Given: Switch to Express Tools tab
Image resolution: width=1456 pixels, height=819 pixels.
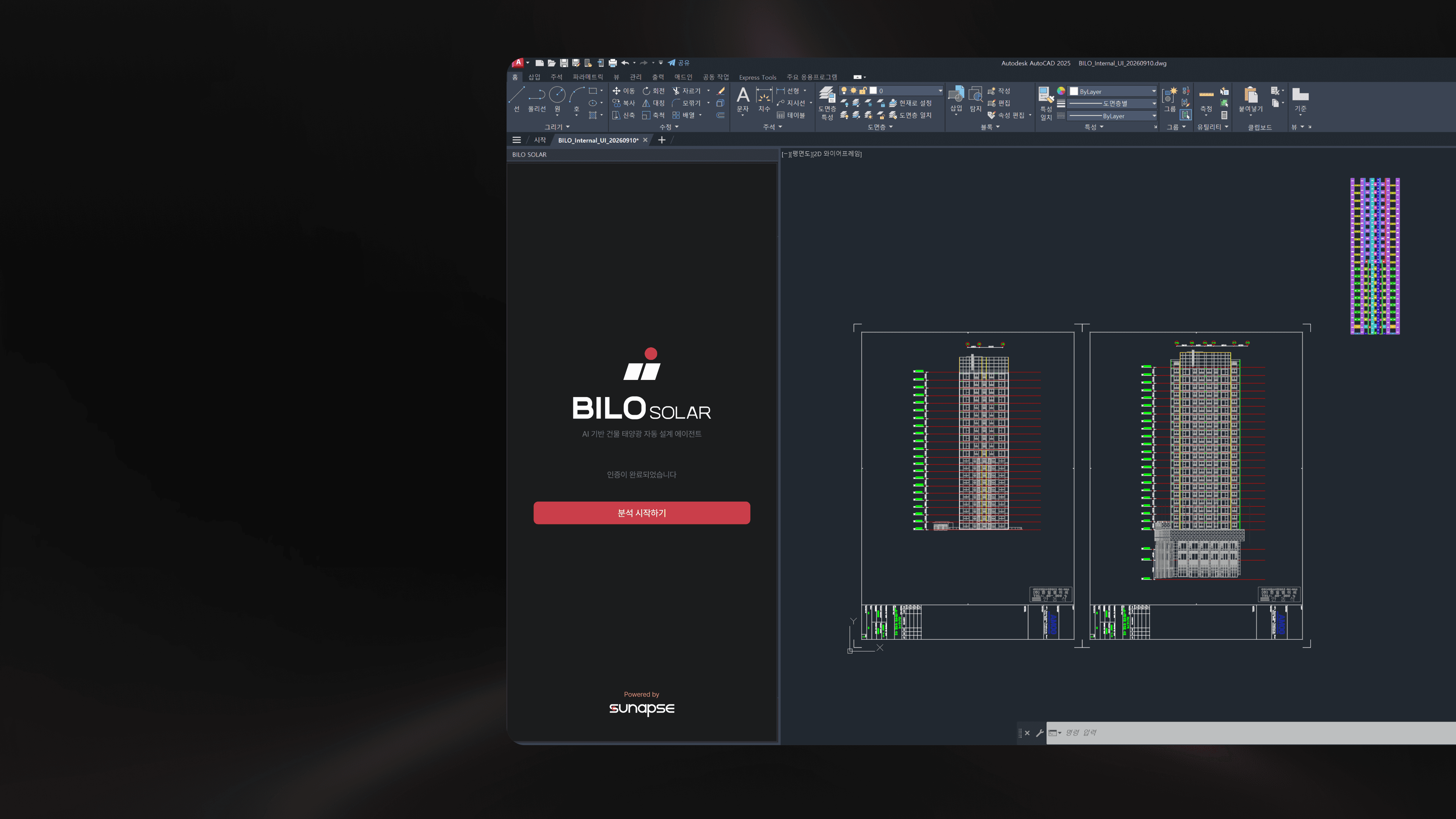Looking at the screenshot, I should (x=758, y=77).
